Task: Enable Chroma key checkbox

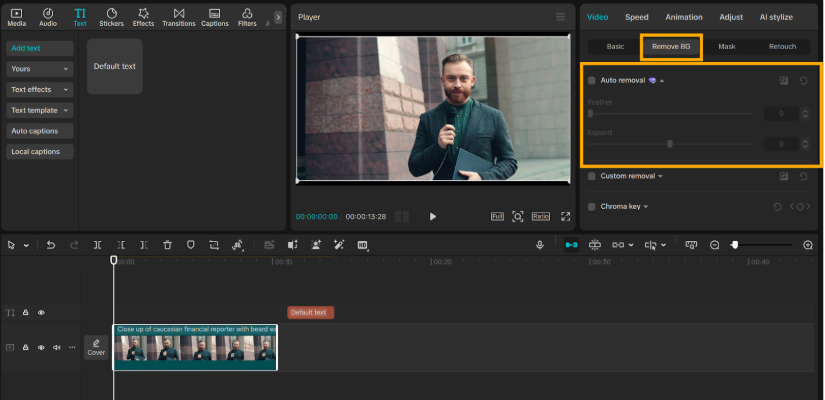Action: tap(591, 207)
